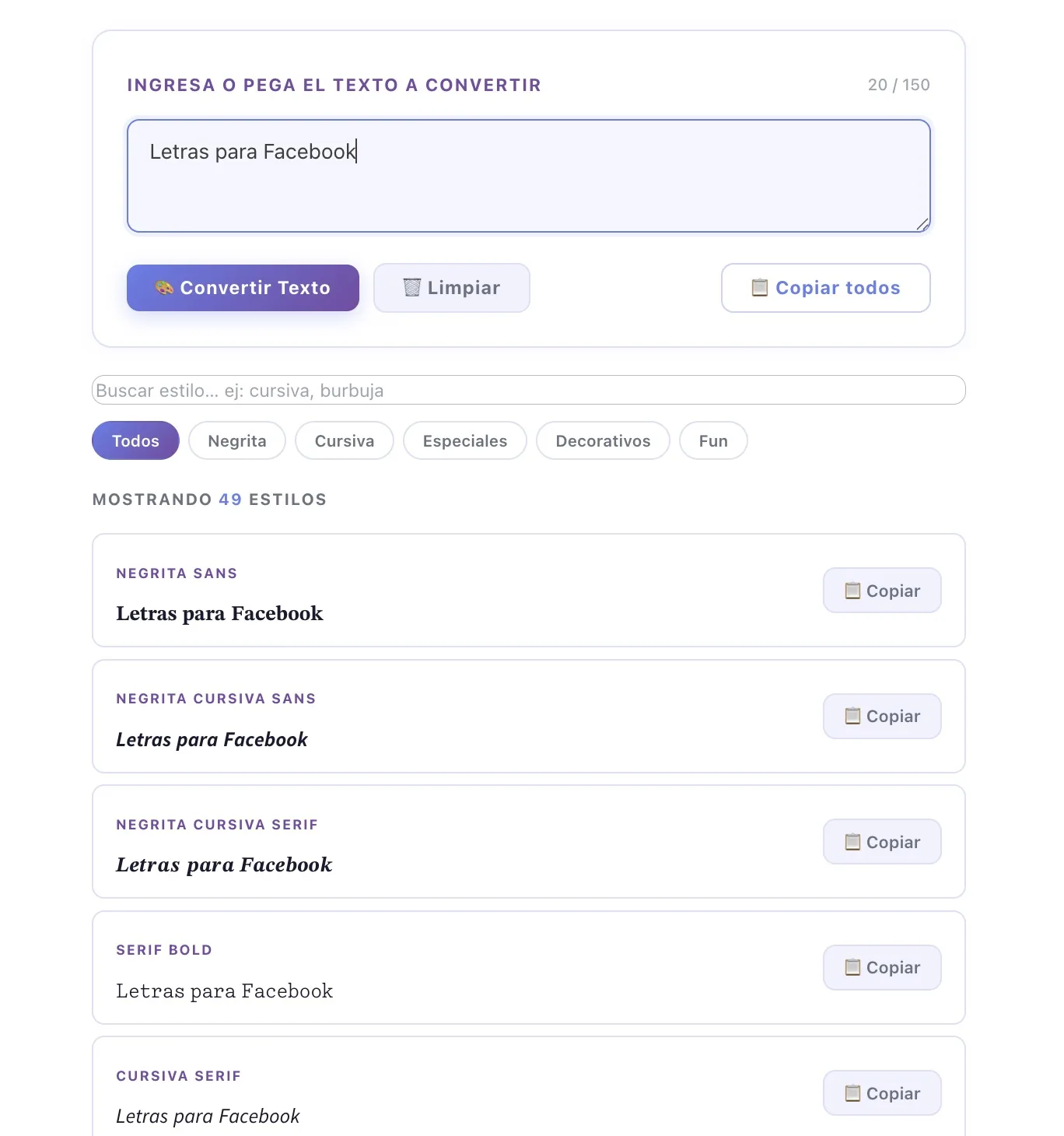Click the clipboard icon on Copiar todos

coord(760,288)
